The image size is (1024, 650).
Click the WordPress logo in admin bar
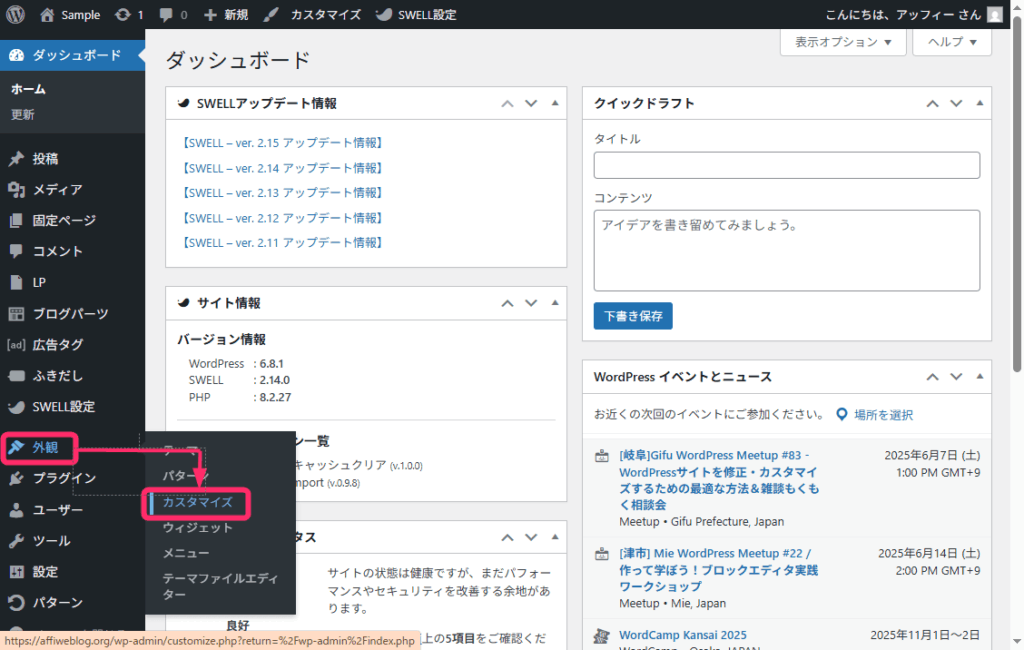tap(15, 15)
